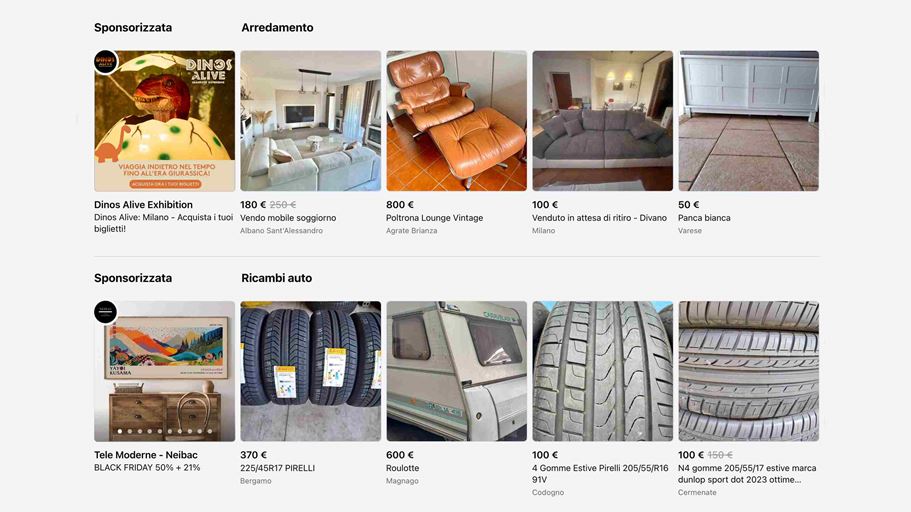911x512 pixels.
Task: Open the Dinos Alive Exhibition ad image
Action: [164, 121]
